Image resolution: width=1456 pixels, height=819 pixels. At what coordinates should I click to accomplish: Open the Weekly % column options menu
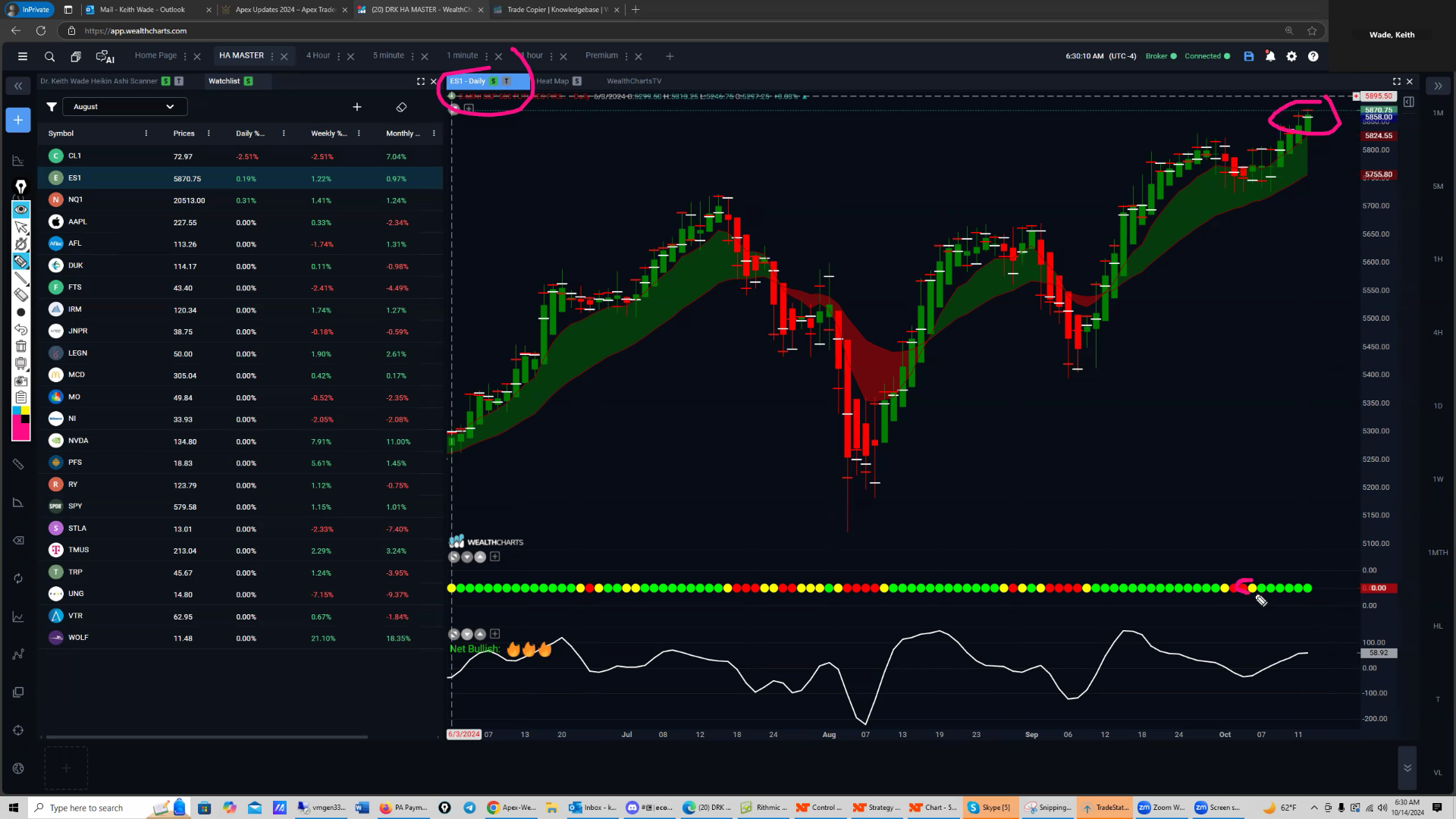(359, 133)
